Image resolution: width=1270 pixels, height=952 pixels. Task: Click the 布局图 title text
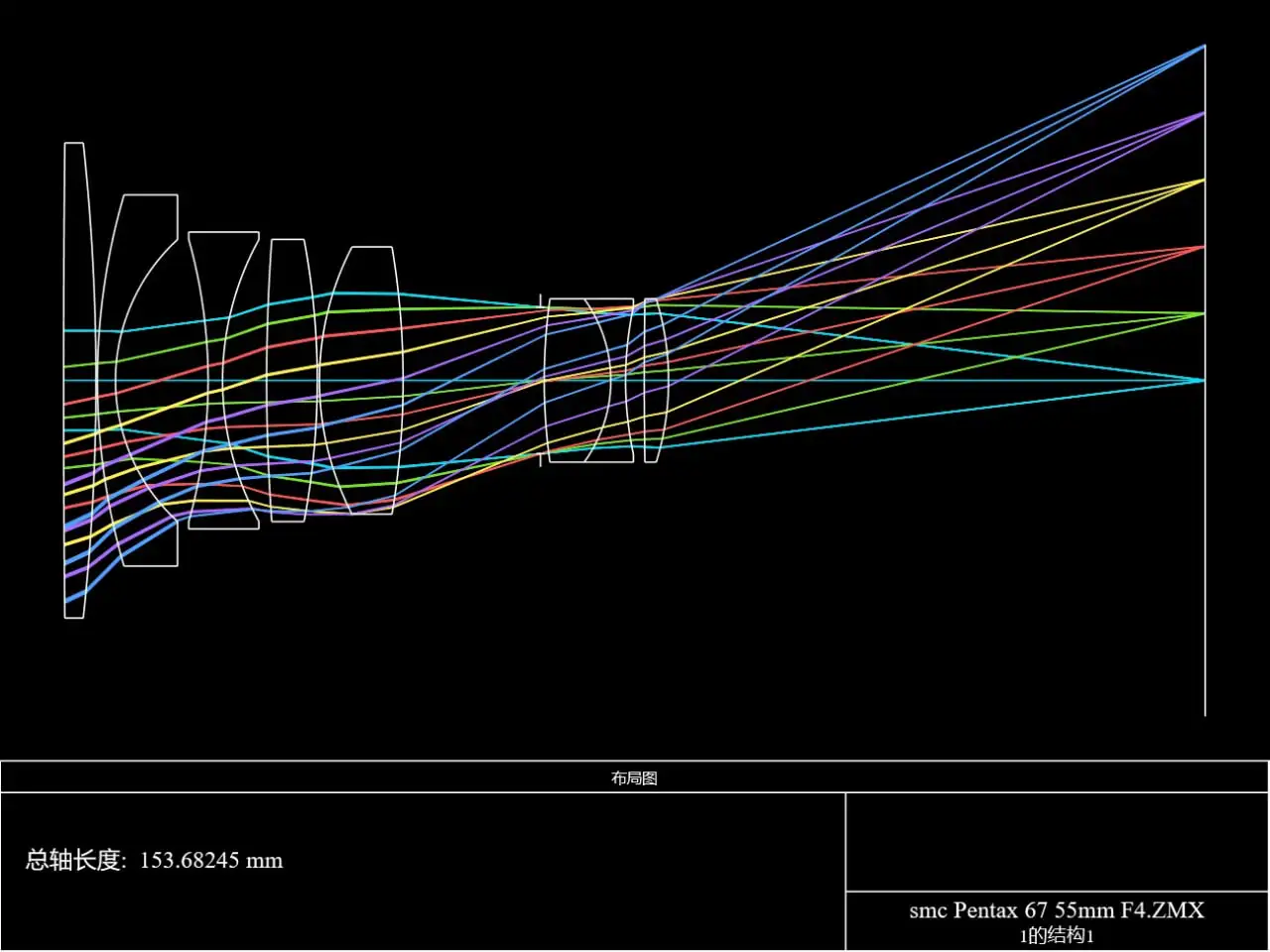pyautogui.click(x=634, y=778)
